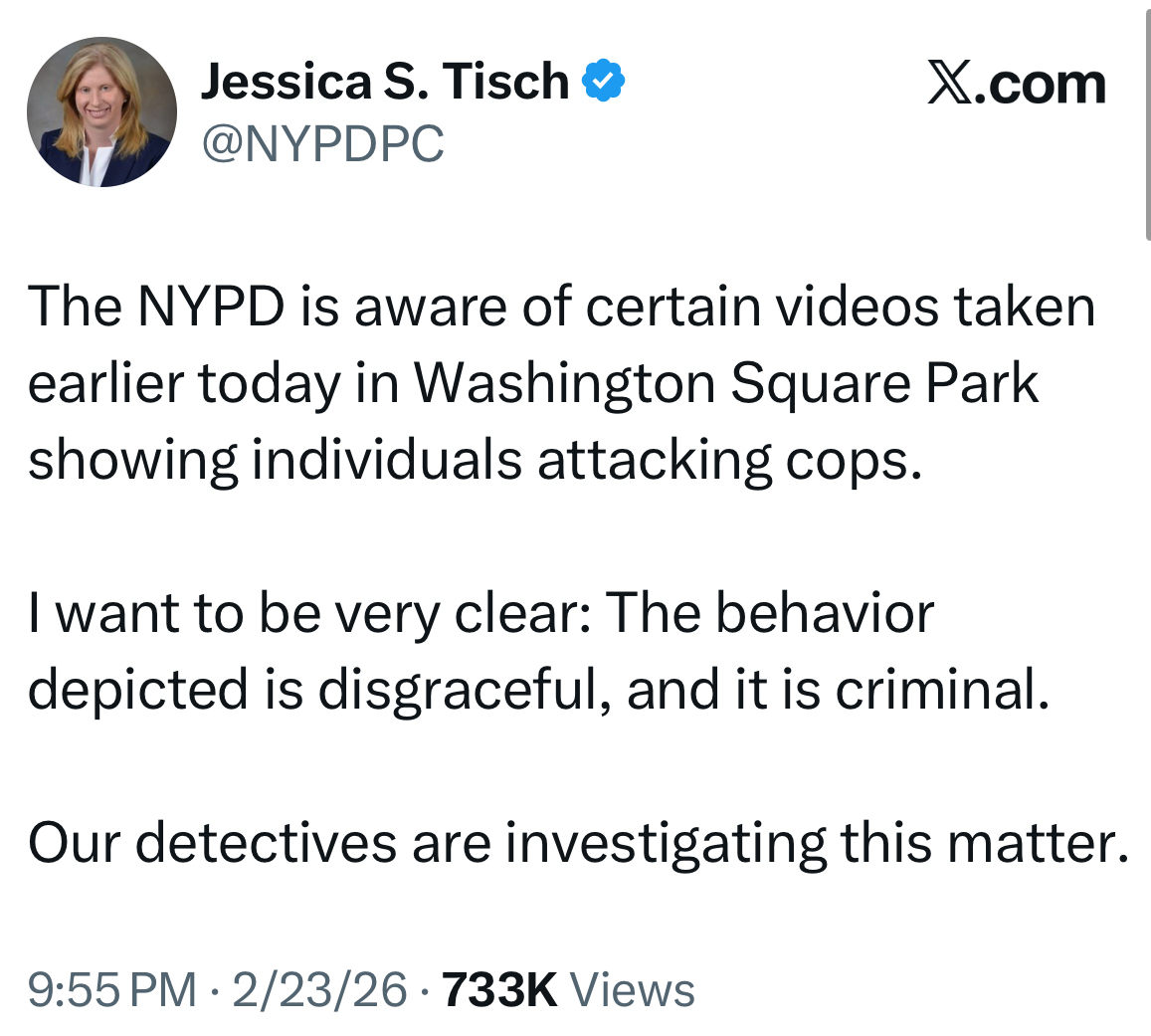Click the blue verified checkmark badge

(603, 81)
